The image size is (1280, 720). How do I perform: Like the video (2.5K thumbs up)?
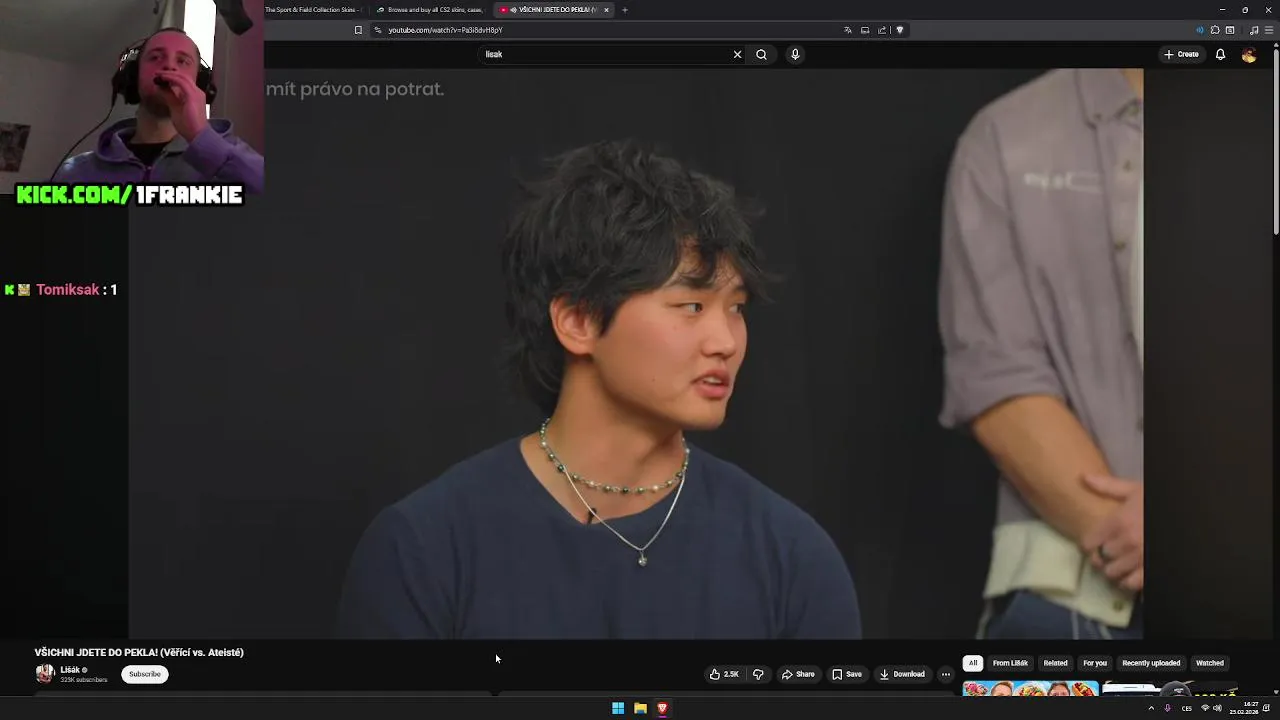point(724,674)
